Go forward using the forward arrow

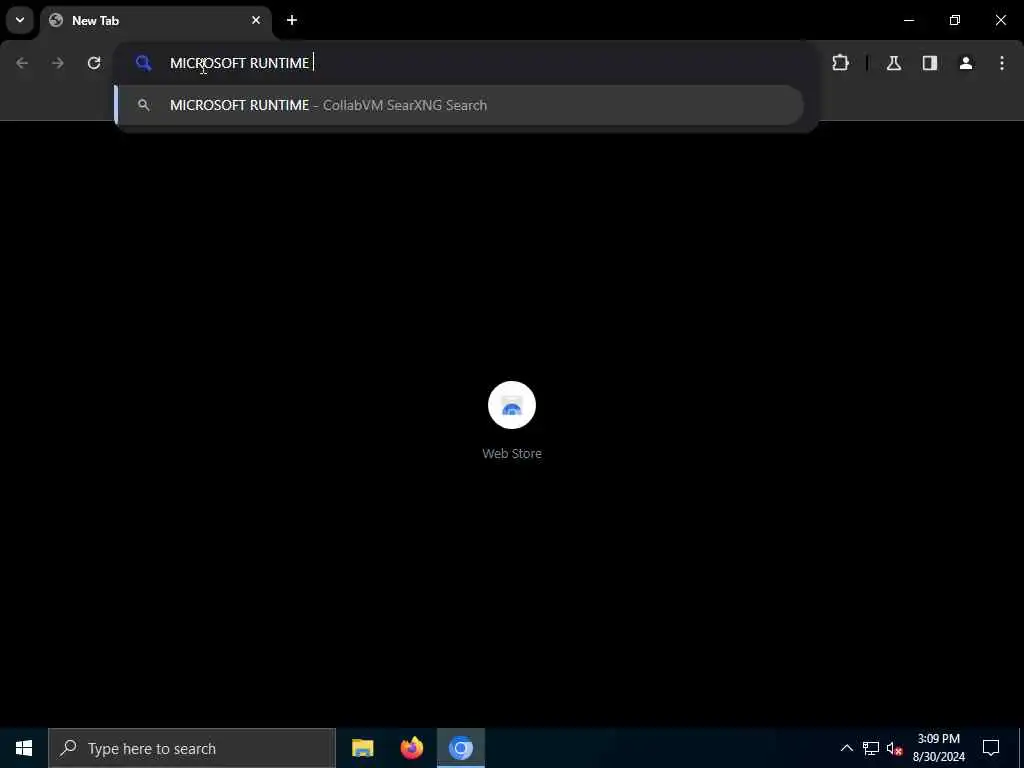click(x=58, y=63)
